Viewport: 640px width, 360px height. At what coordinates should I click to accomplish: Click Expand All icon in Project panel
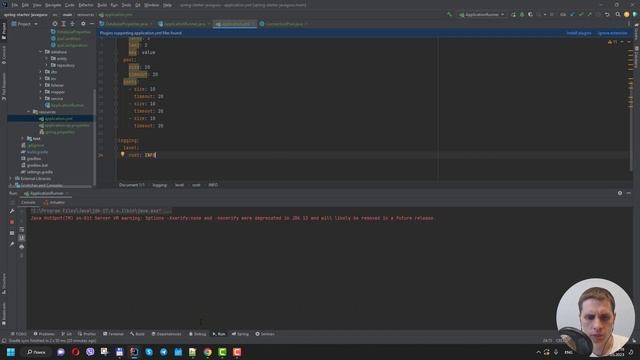click(x=63, y=24)
